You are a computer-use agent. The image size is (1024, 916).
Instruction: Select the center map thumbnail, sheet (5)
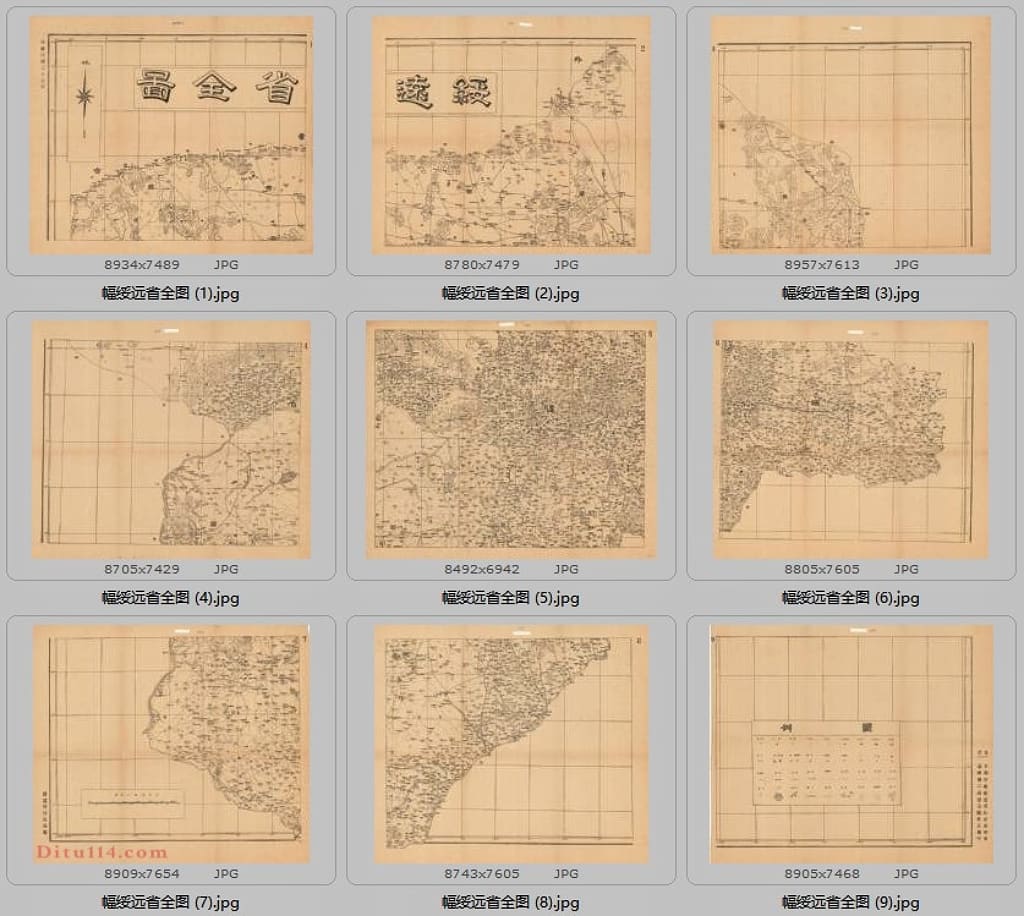click(510, 440)
